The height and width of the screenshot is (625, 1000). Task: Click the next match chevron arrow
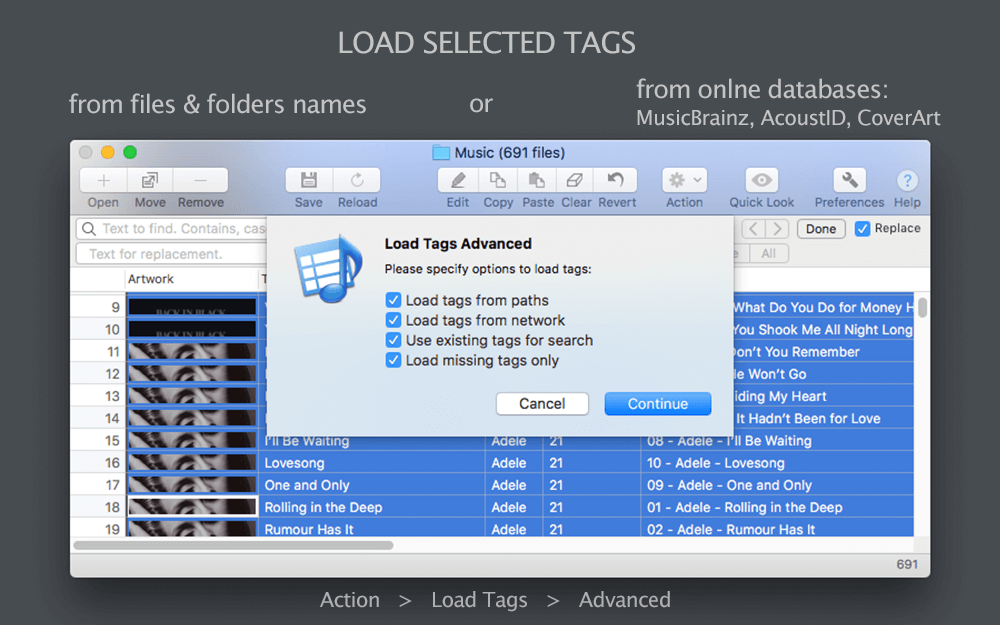click(x=777, y=229)
